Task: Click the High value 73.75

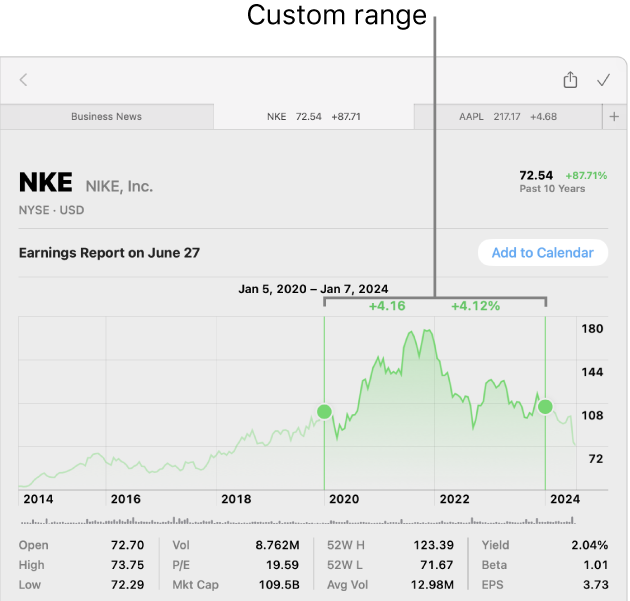Action: [127, 565]
